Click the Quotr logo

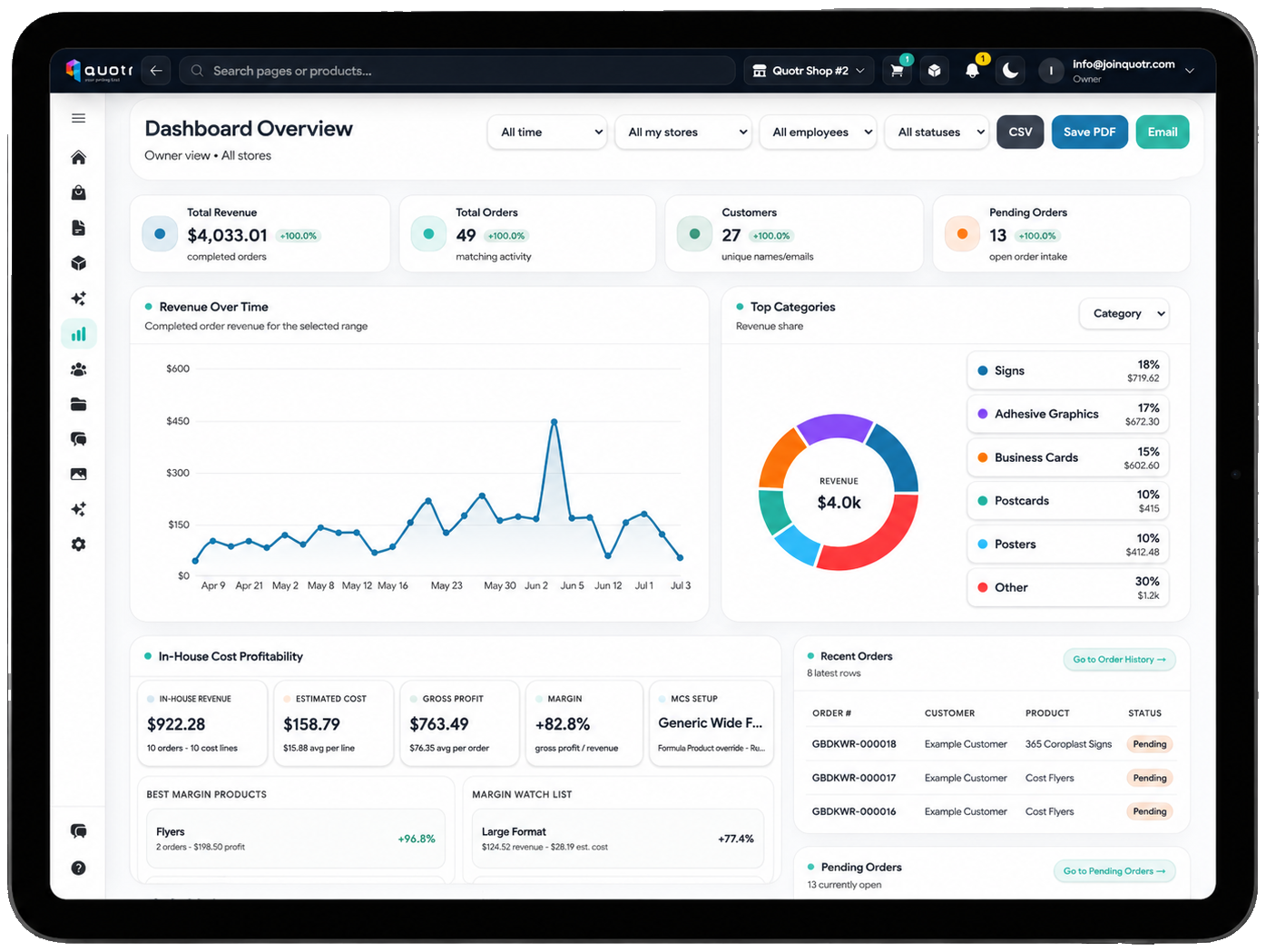click(x=99, y=70)
